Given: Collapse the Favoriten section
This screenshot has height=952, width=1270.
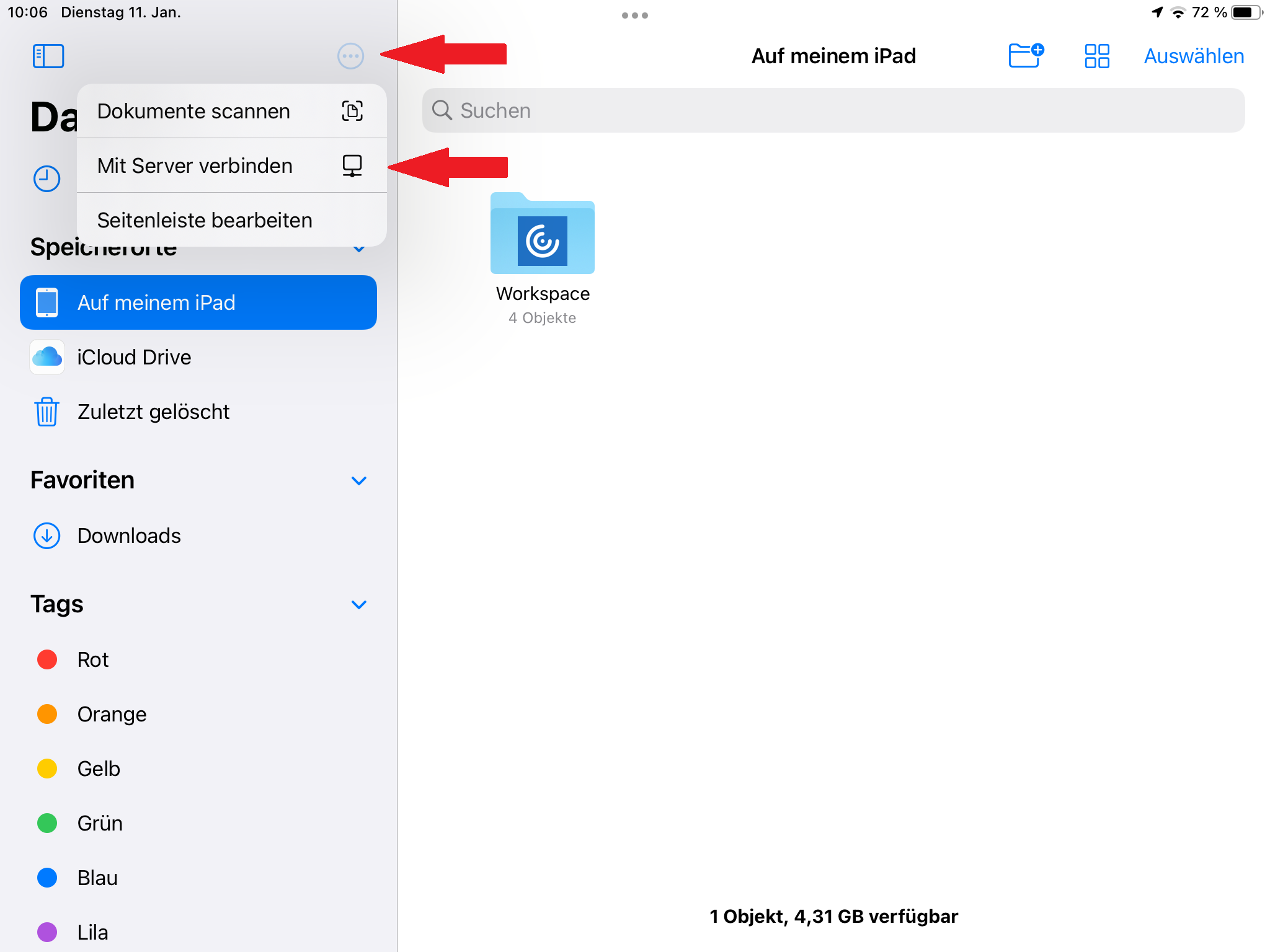Looking at the screenshot, I should pos(359,480).
